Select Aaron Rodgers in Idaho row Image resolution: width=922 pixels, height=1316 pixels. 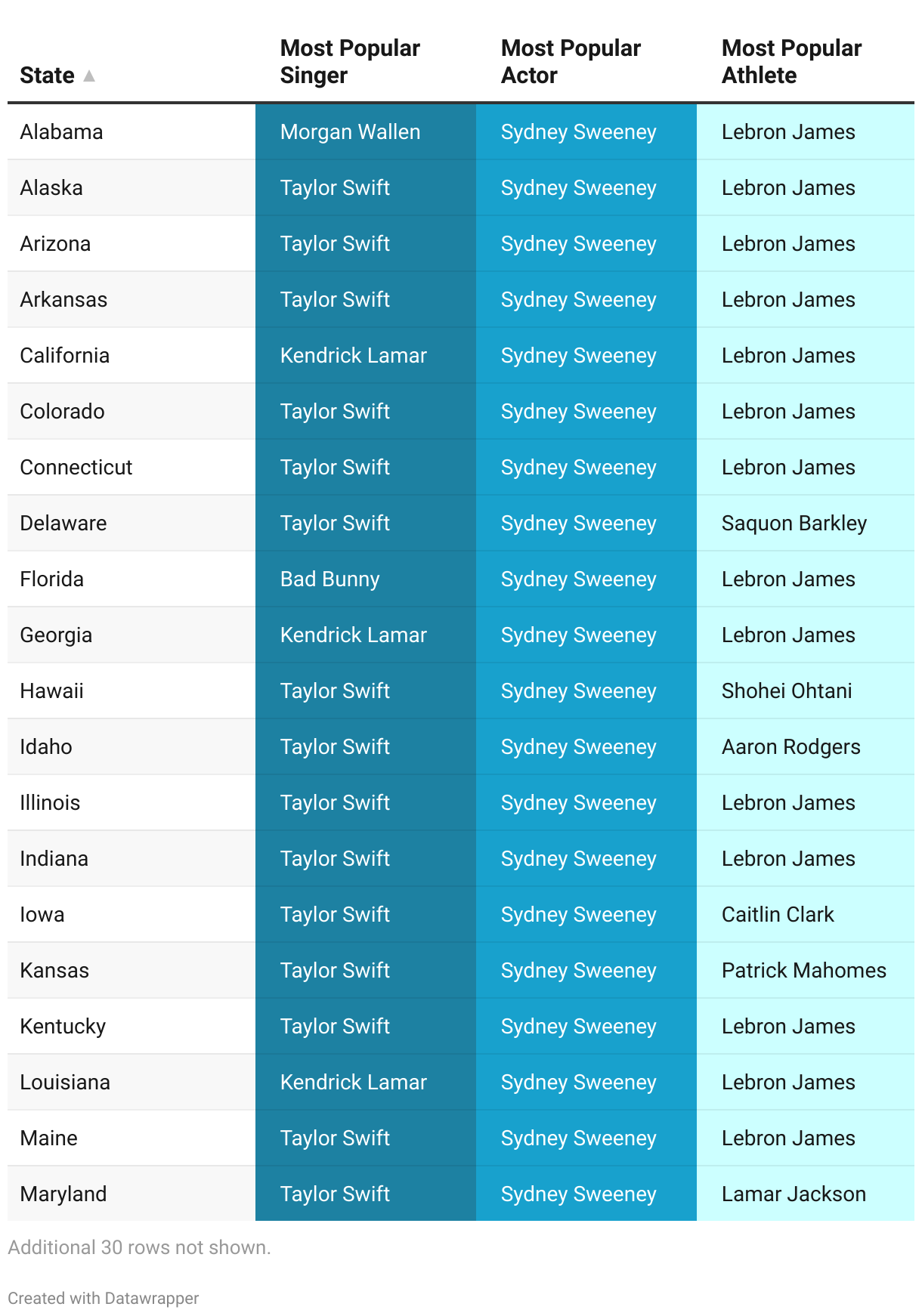pyautogui.click(x=806, y=746)
